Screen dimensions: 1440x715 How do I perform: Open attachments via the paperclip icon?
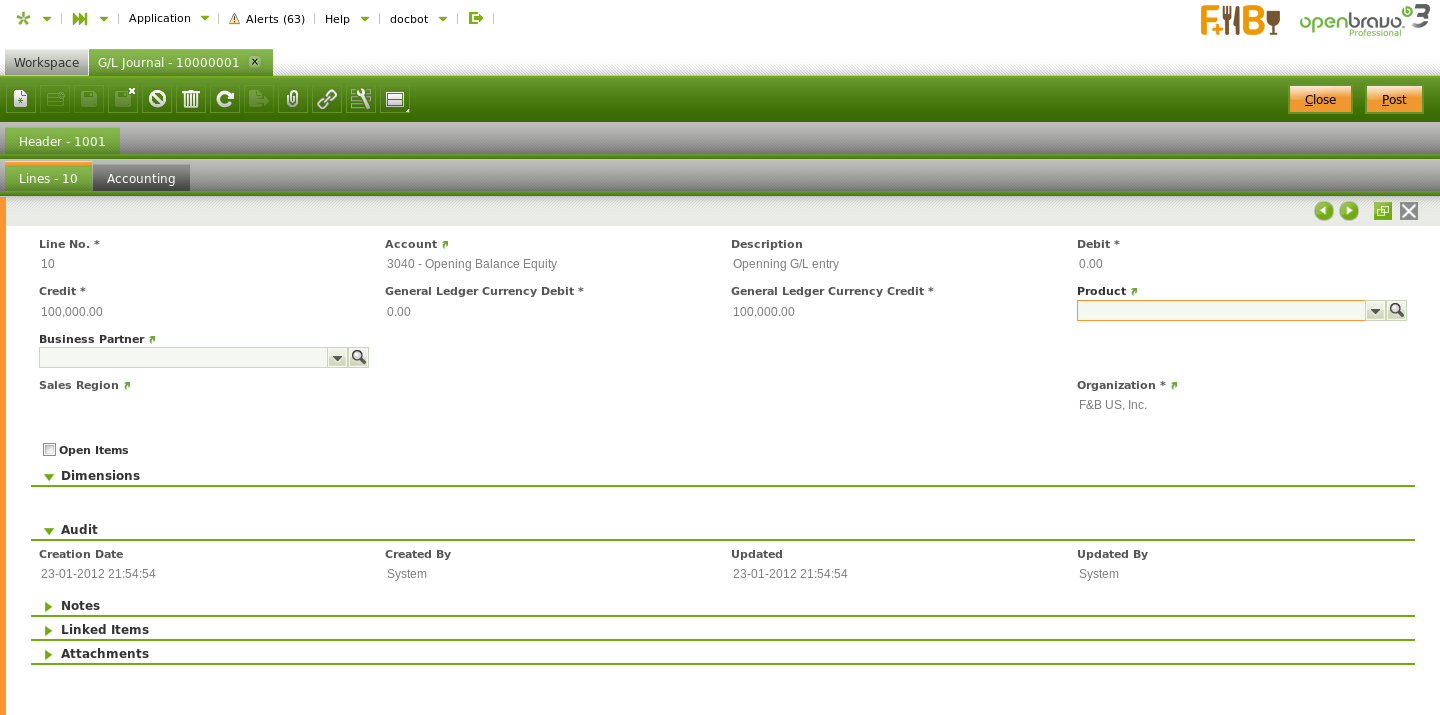click(293, 99)
